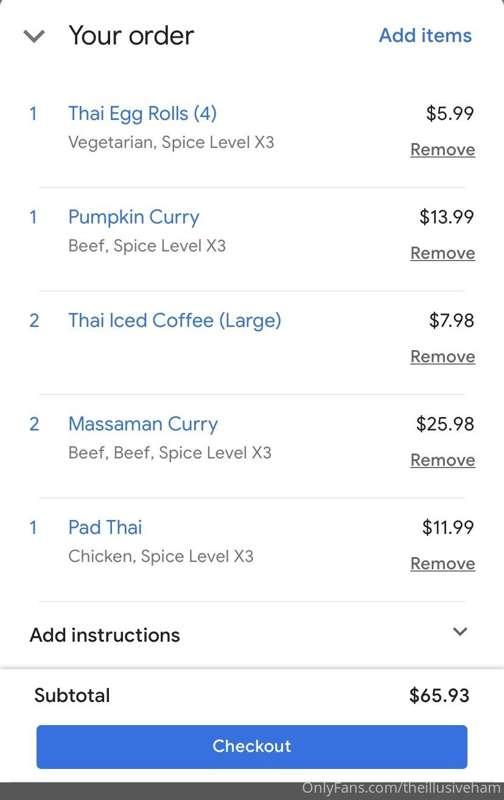This screenshot has height=800, width=504.
Task: Click the Subtotal $65.93 amount
Action: 439,695
